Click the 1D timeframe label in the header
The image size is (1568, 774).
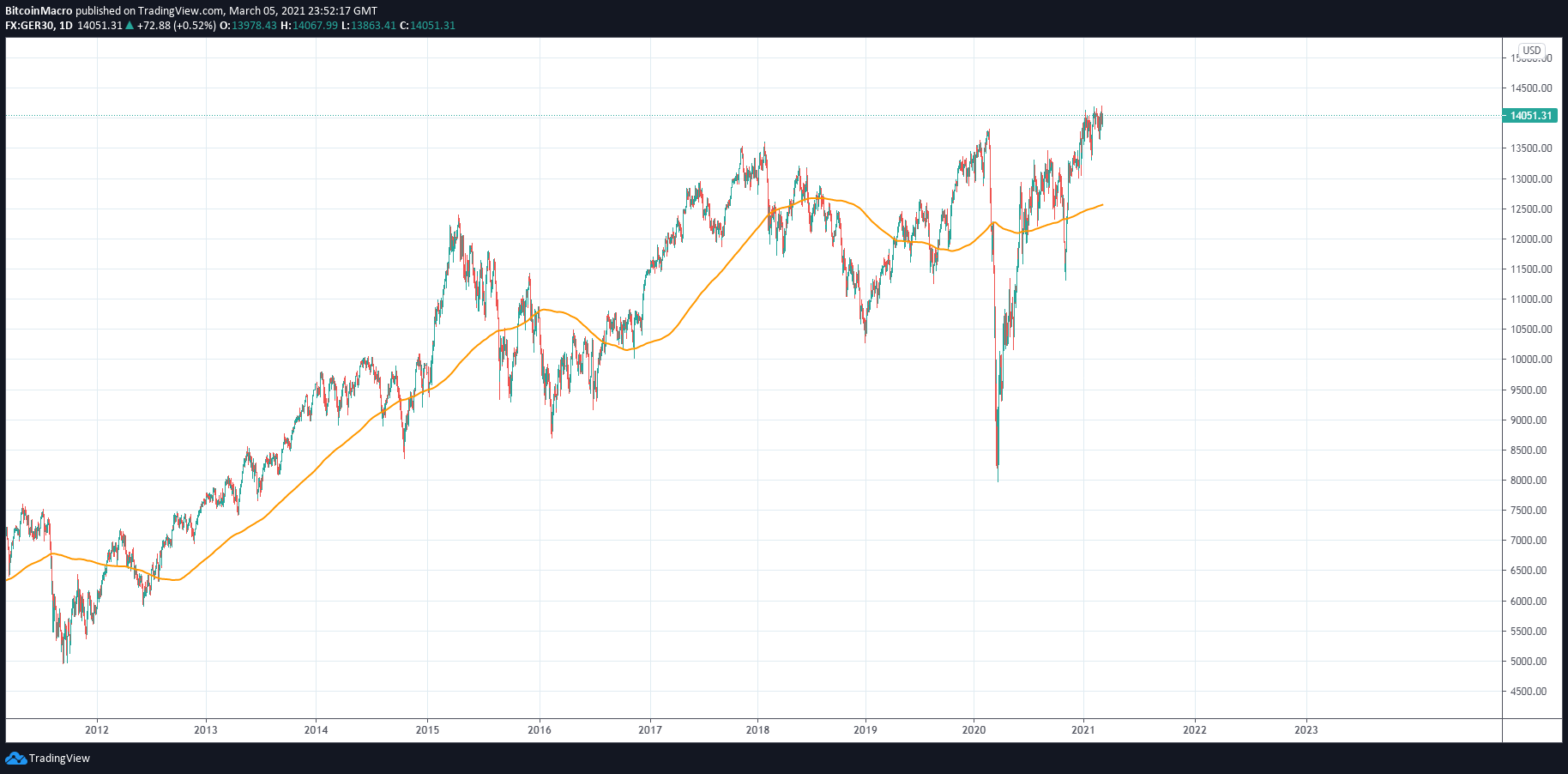point(66,26)
